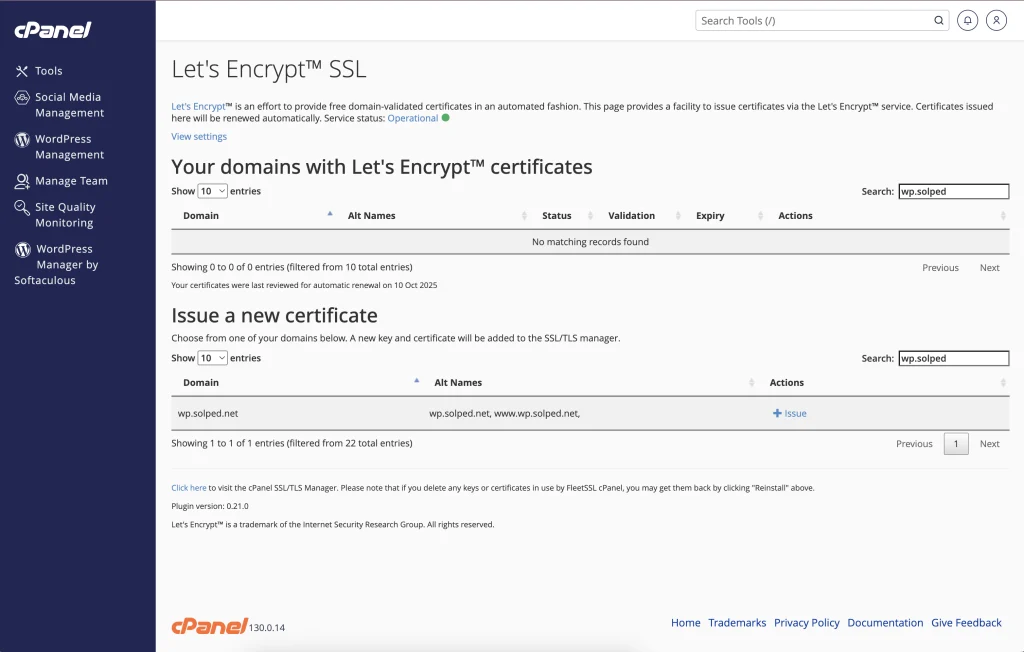1024x652 pixels.
Task: Open the Social Media Management icon
Action: pyautogui.click(x=22, y=98)
